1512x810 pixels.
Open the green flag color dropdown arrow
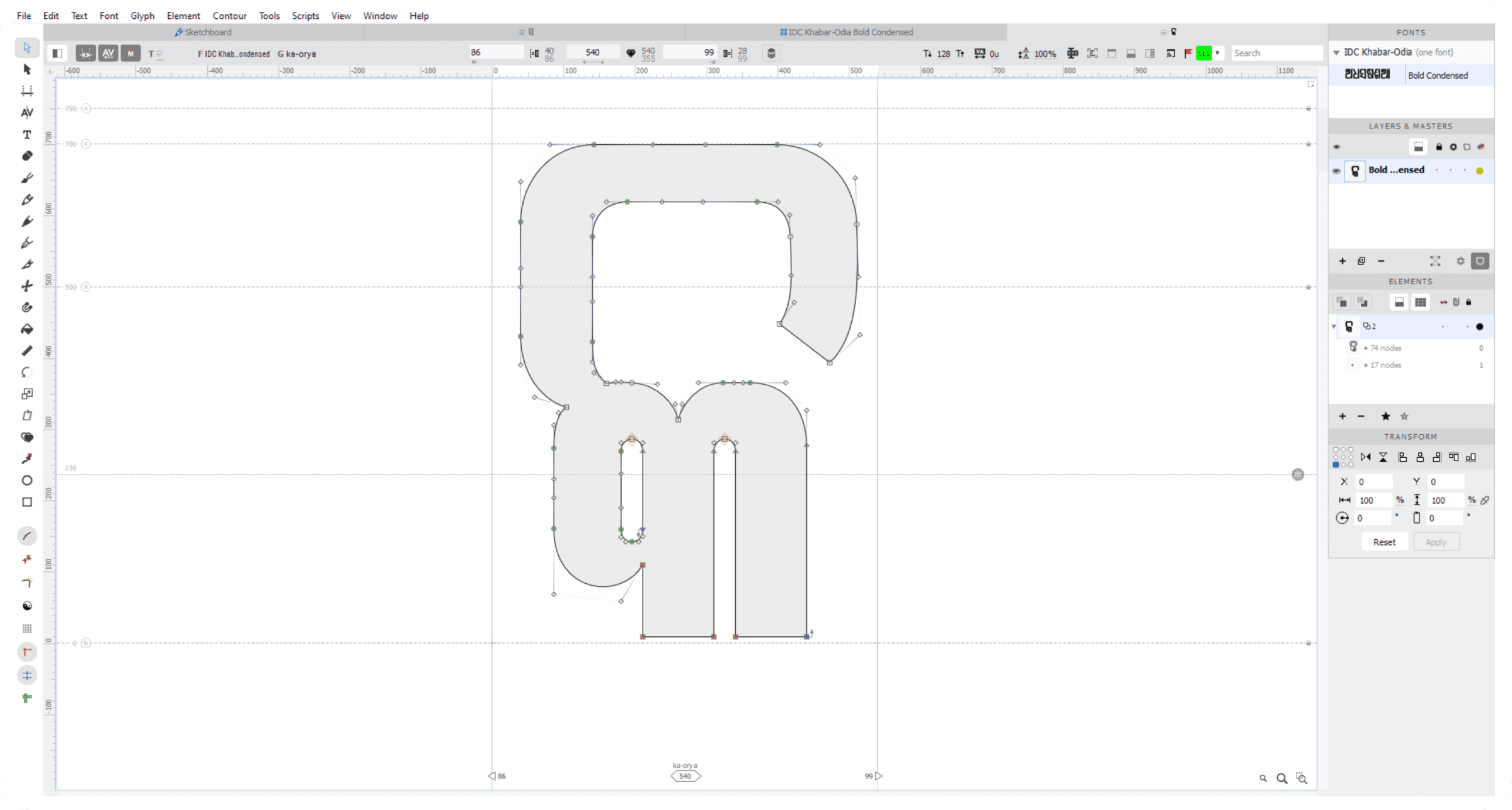tap(1217, 54)
